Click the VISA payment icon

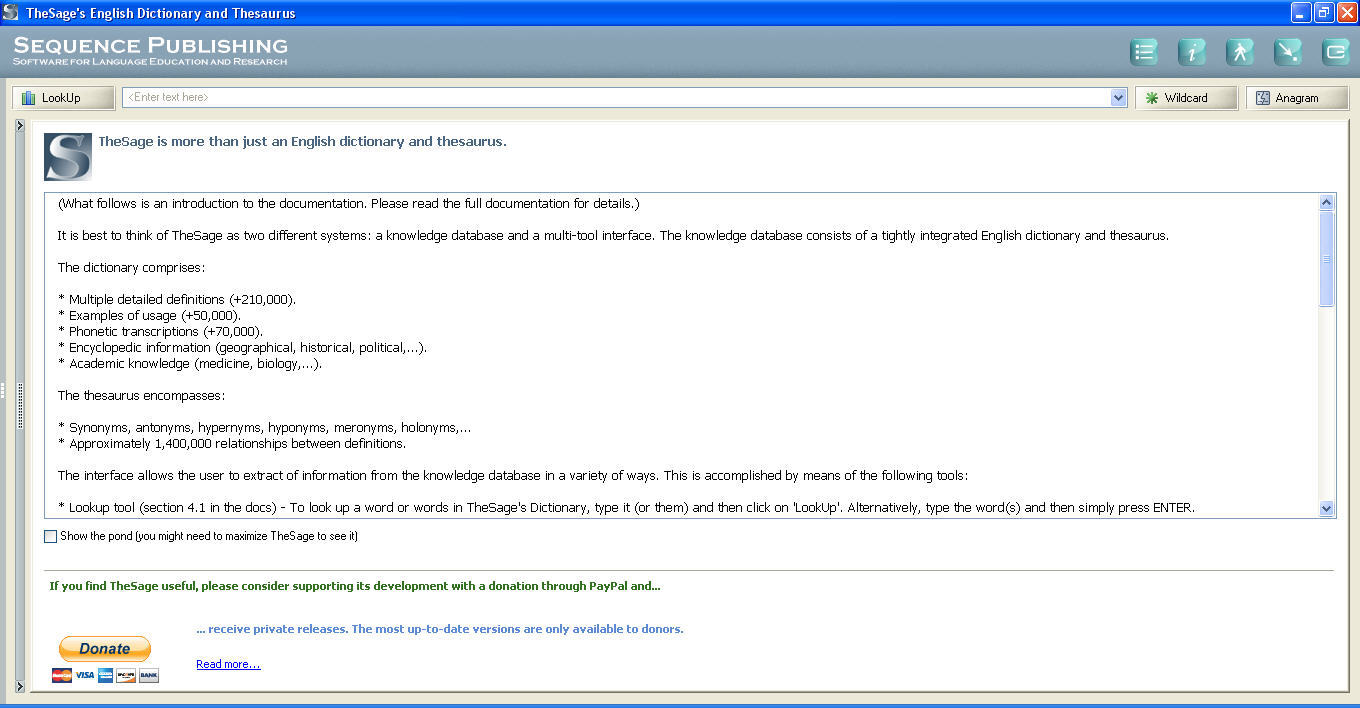click(x=85, y=675)
